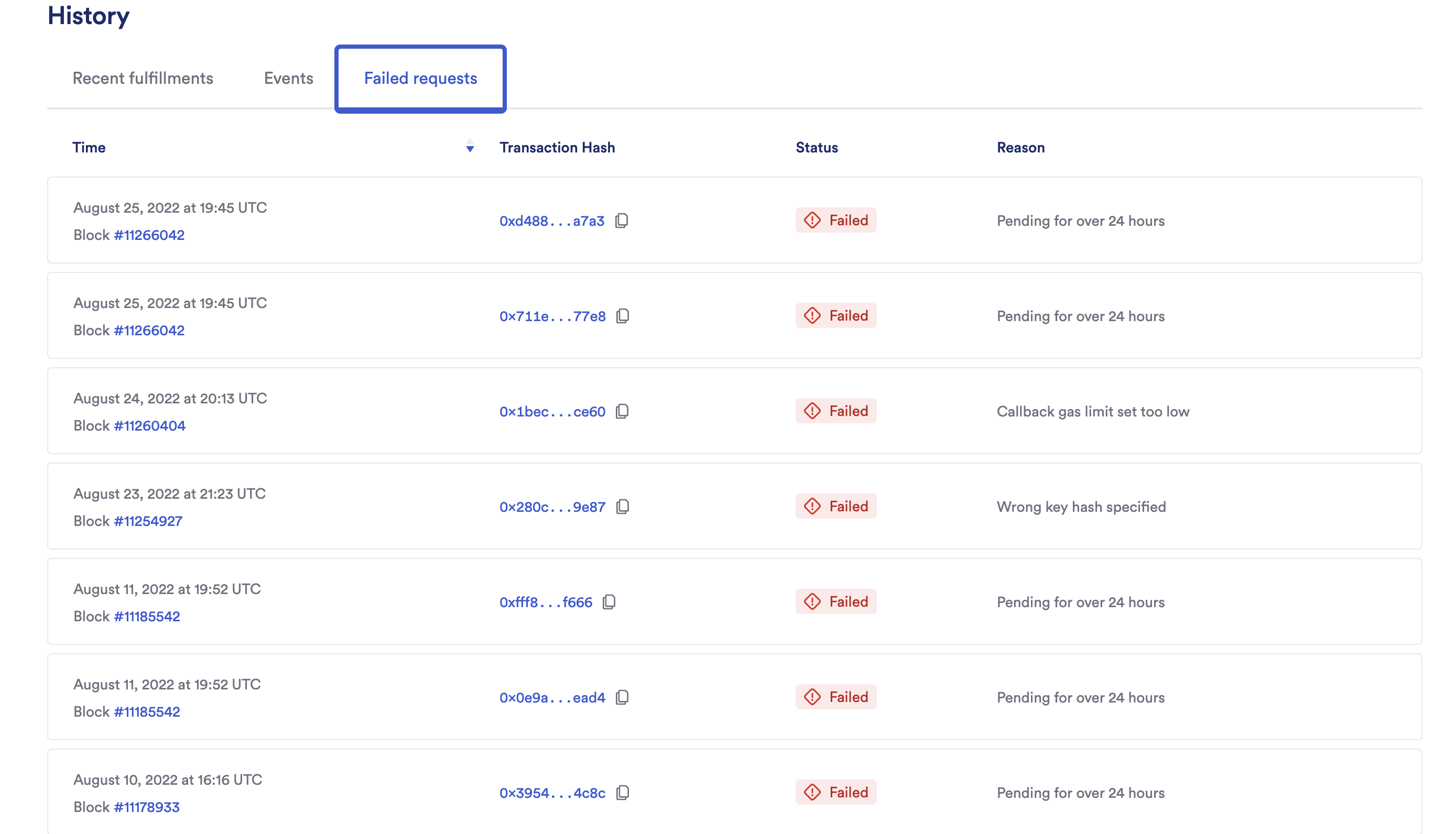This screenshot has height=834, width=1456.
Task: Copy transaction hash 0x711e...77e8
Action: point(622,315)
